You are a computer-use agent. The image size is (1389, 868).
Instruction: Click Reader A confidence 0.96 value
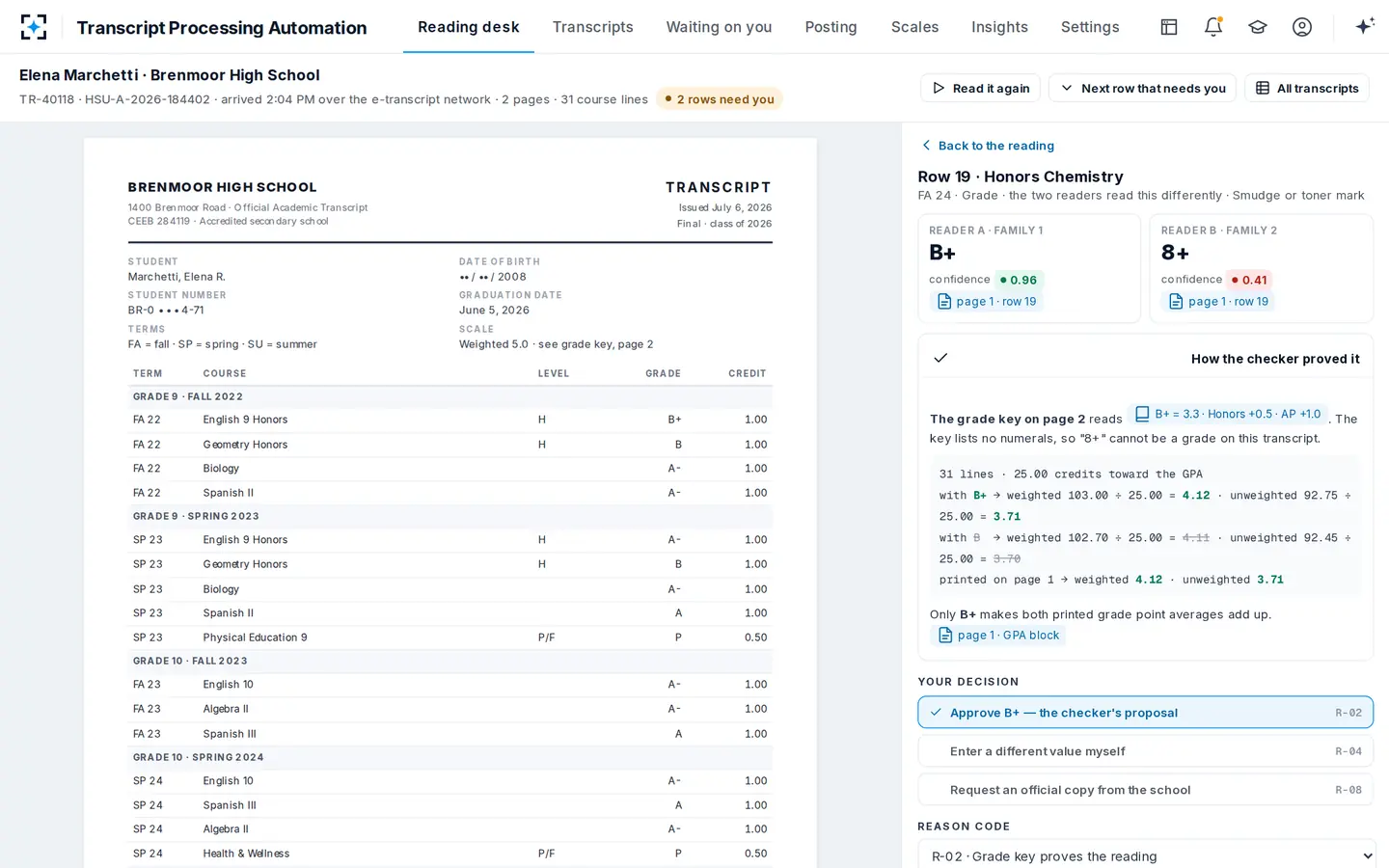tap(1019, 280)
